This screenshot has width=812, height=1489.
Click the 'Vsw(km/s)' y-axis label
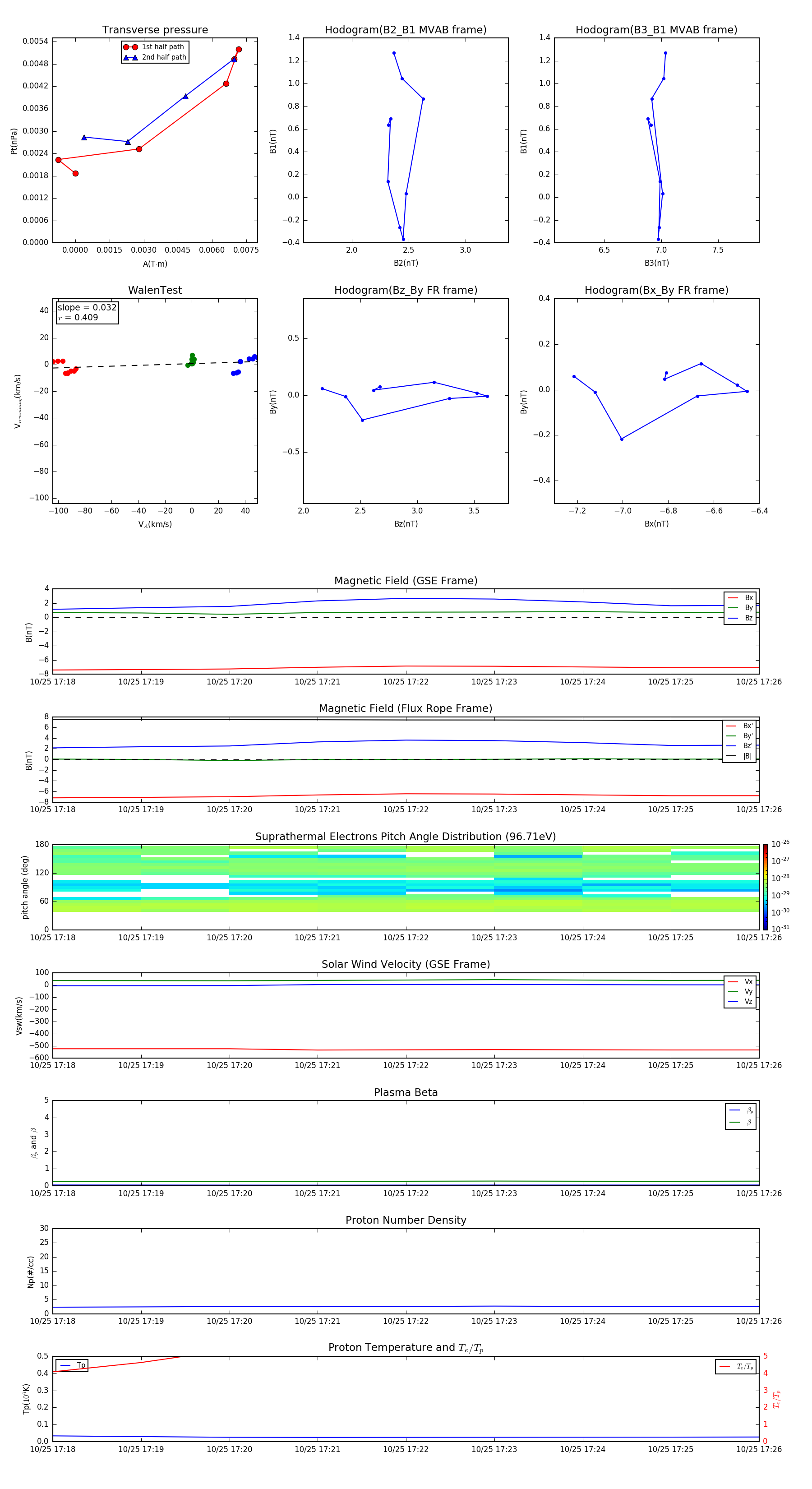(x=18, y=1016)
